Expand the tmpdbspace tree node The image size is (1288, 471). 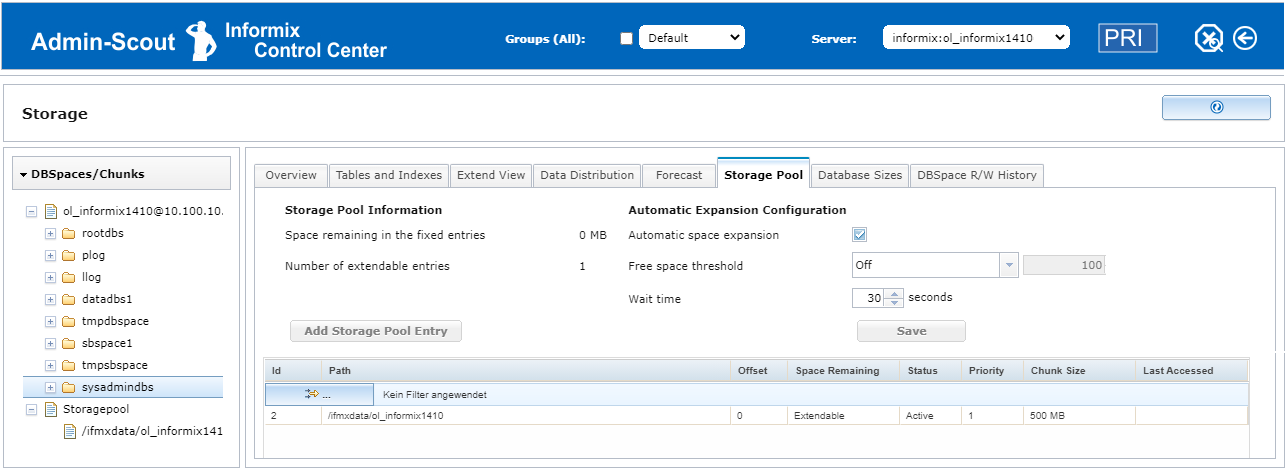coord(50,321)
